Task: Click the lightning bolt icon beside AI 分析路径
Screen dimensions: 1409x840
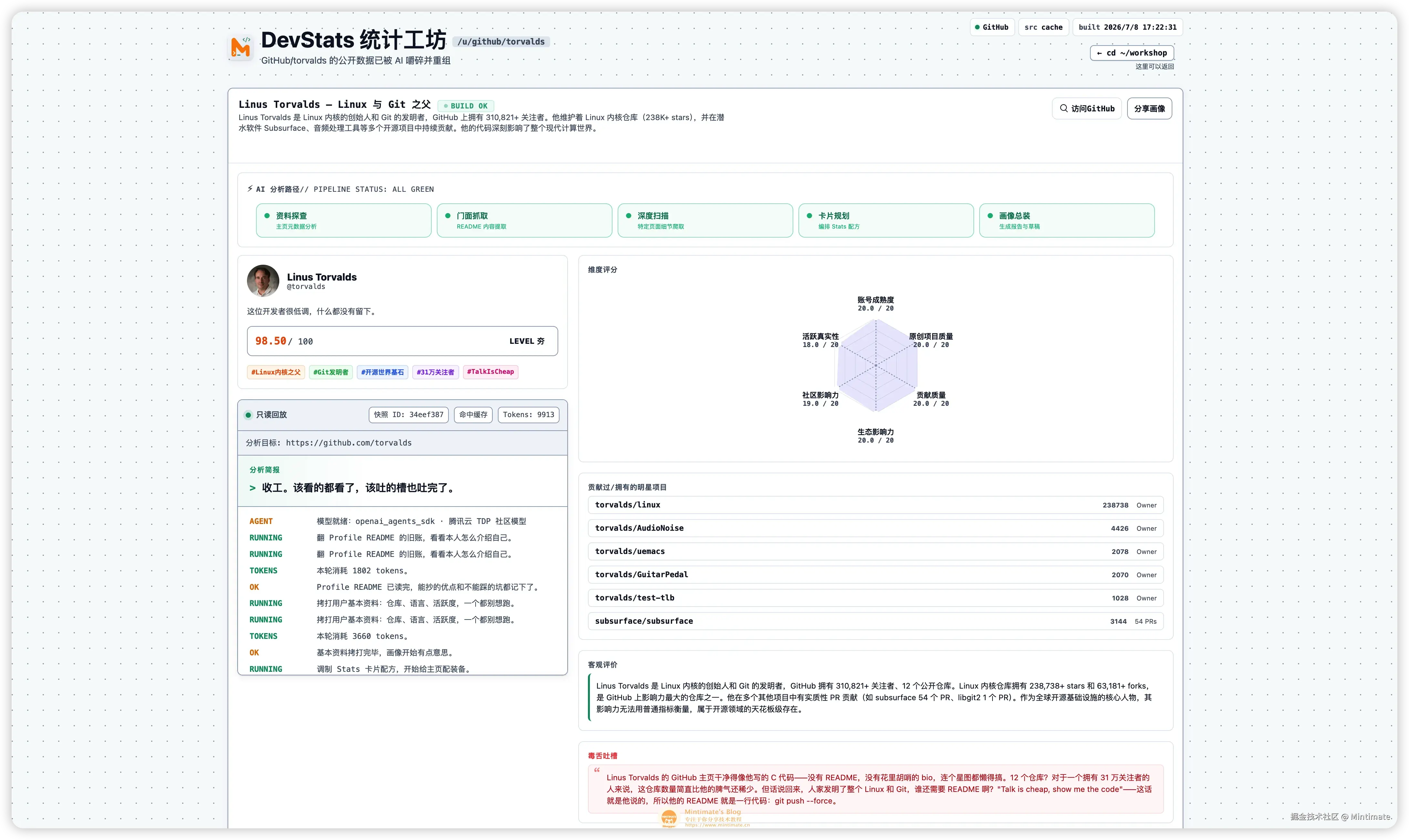Action: [x=250, y=189]
